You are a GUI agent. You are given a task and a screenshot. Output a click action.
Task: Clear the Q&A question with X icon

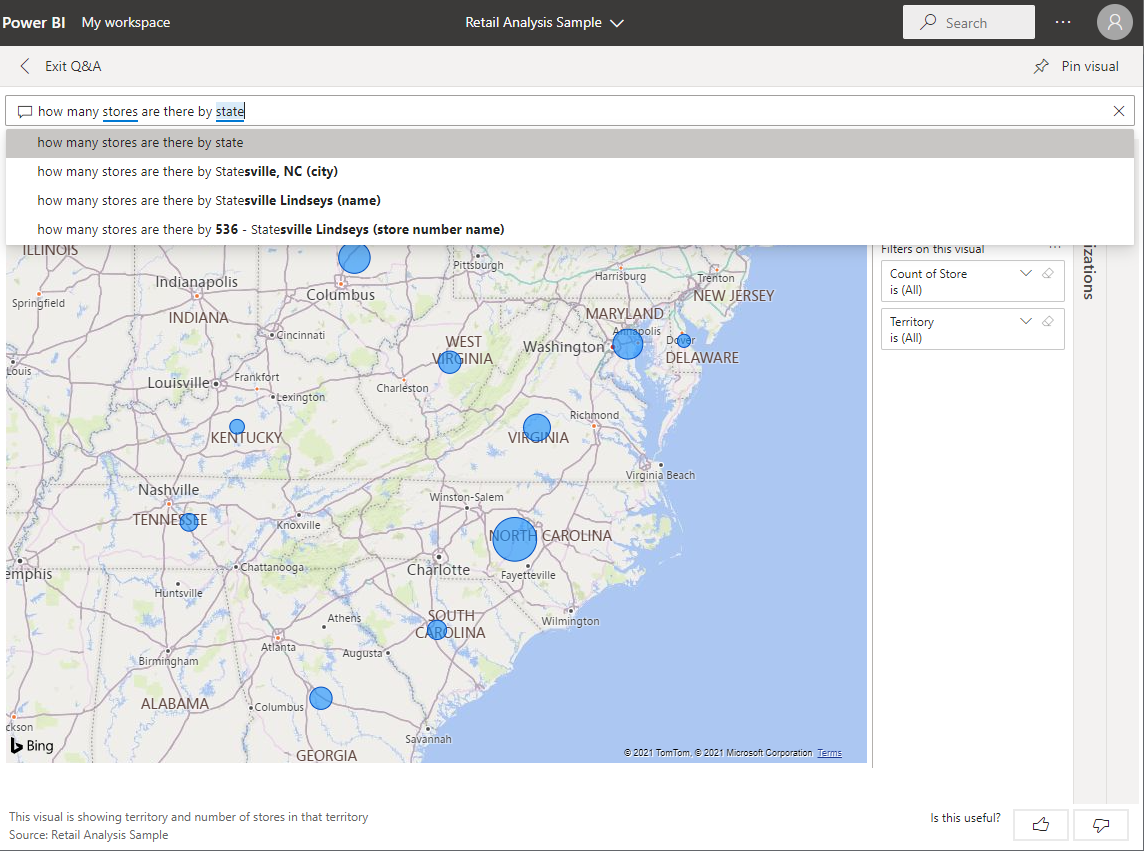[1119, 111]
